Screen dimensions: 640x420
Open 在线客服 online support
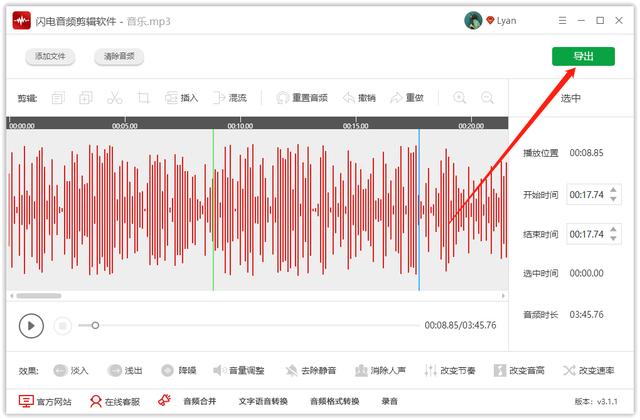pos(115,402)
